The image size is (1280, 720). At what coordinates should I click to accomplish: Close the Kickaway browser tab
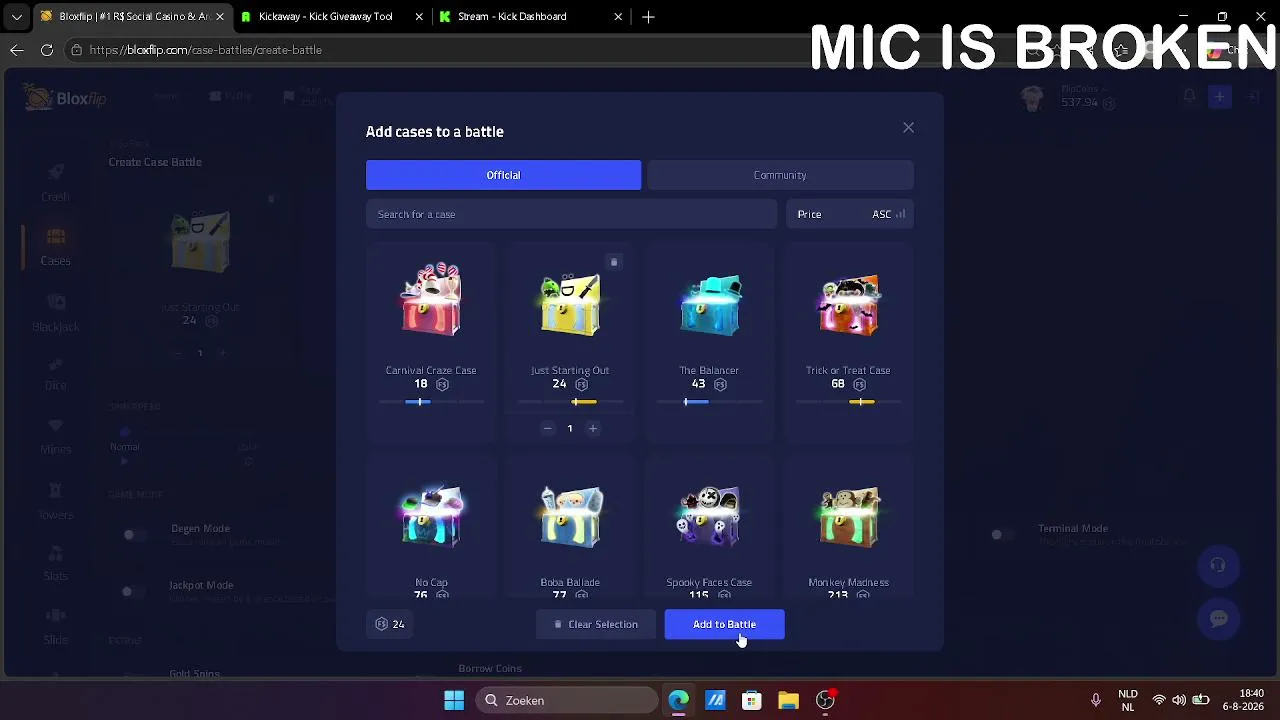(x=419, y=17)
